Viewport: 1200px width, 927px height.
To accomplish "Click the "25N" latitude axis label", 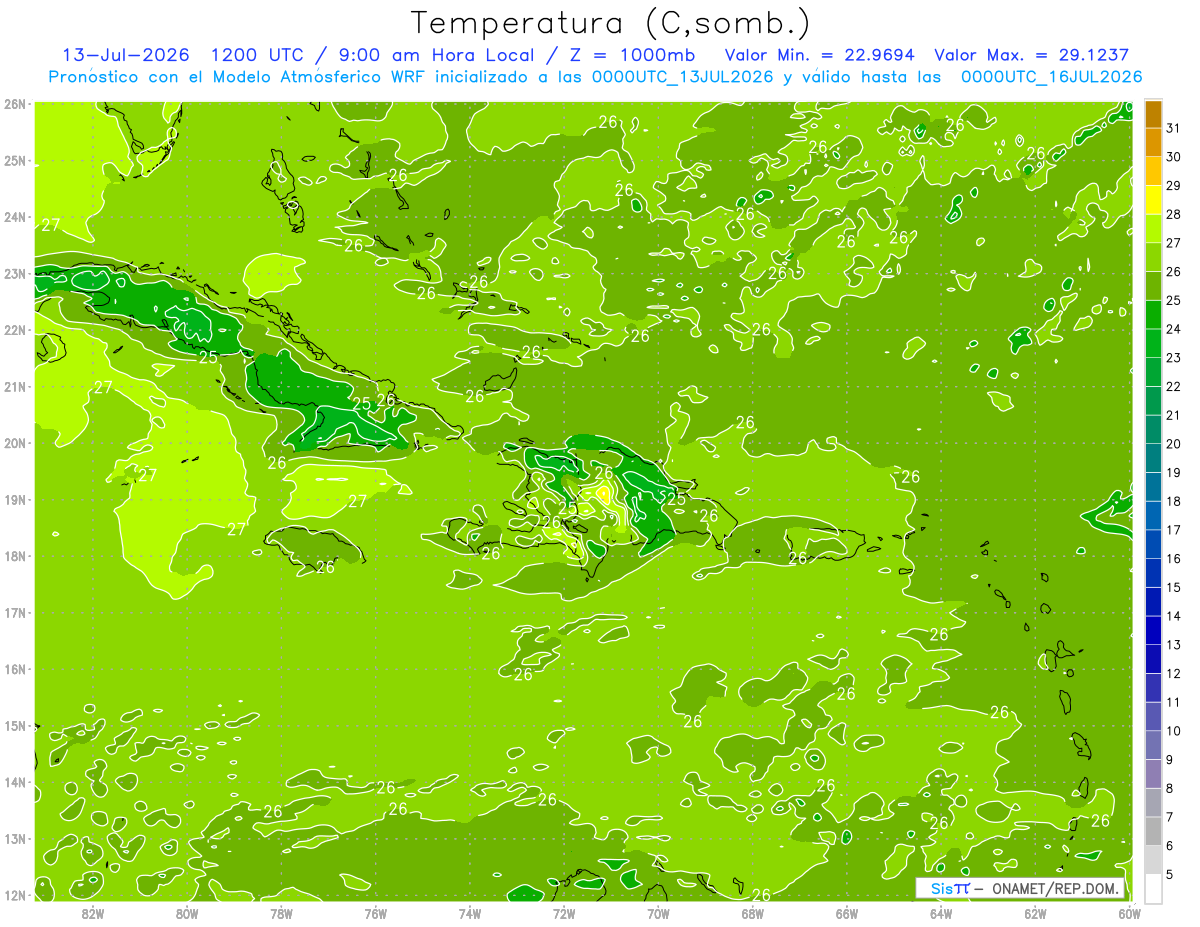I will 14,161.
